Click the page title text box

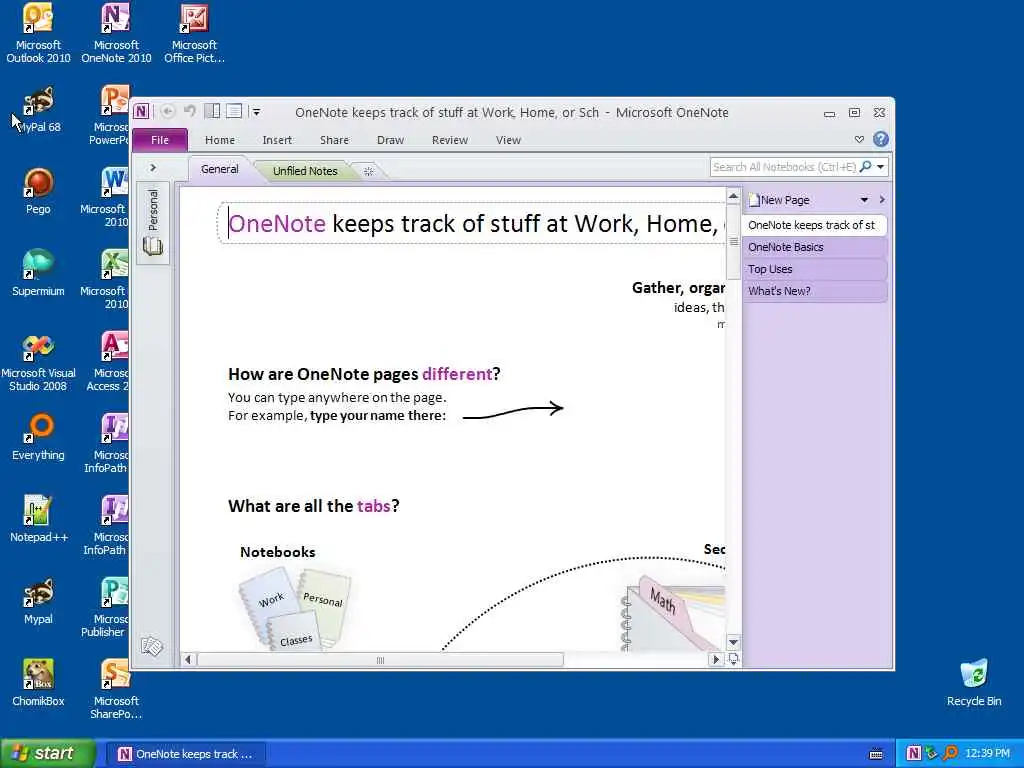471,223
